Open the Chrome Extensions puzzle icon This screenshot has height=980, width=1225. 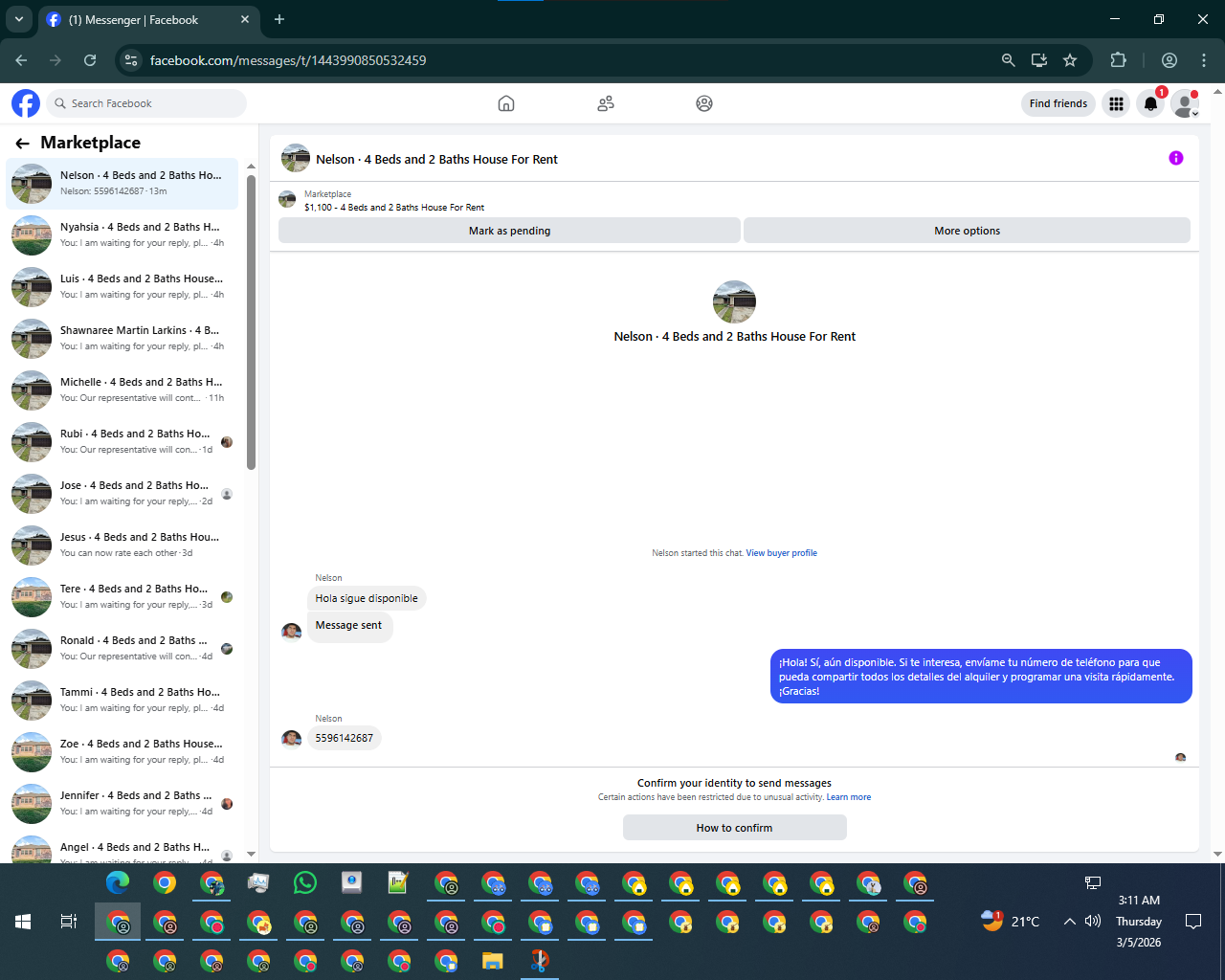tap(1118, 60)
